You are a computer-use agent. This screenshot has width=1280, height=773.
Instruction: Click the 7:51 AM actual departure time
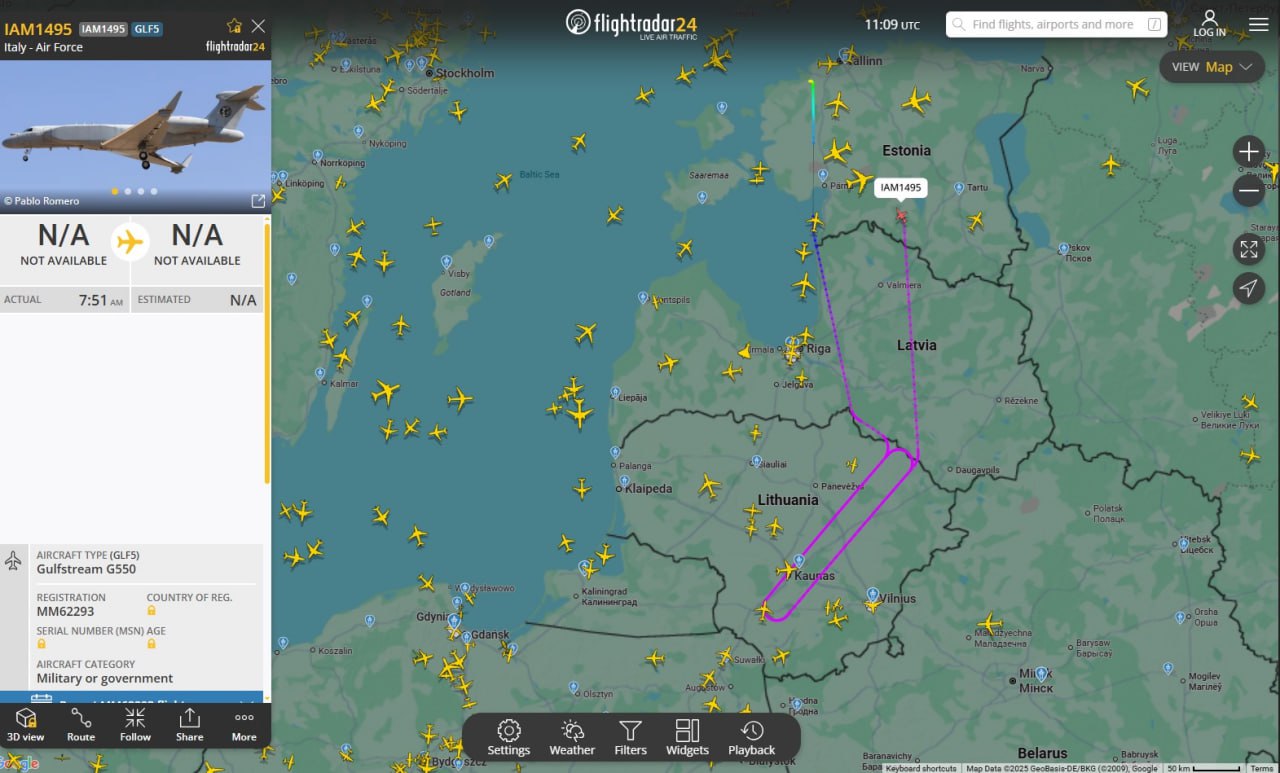point(101,300)
